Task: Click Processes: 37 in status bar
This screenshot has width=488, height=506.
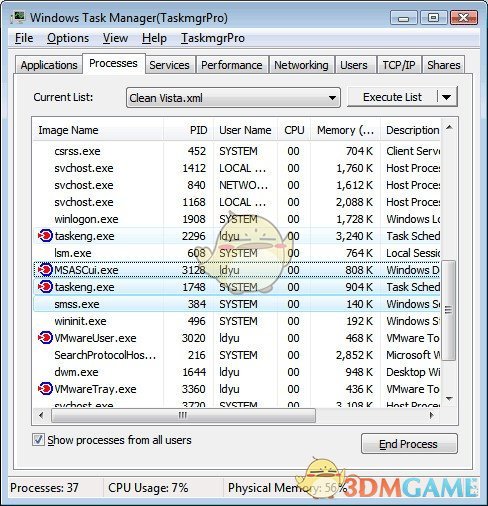Action: (44, 488)
